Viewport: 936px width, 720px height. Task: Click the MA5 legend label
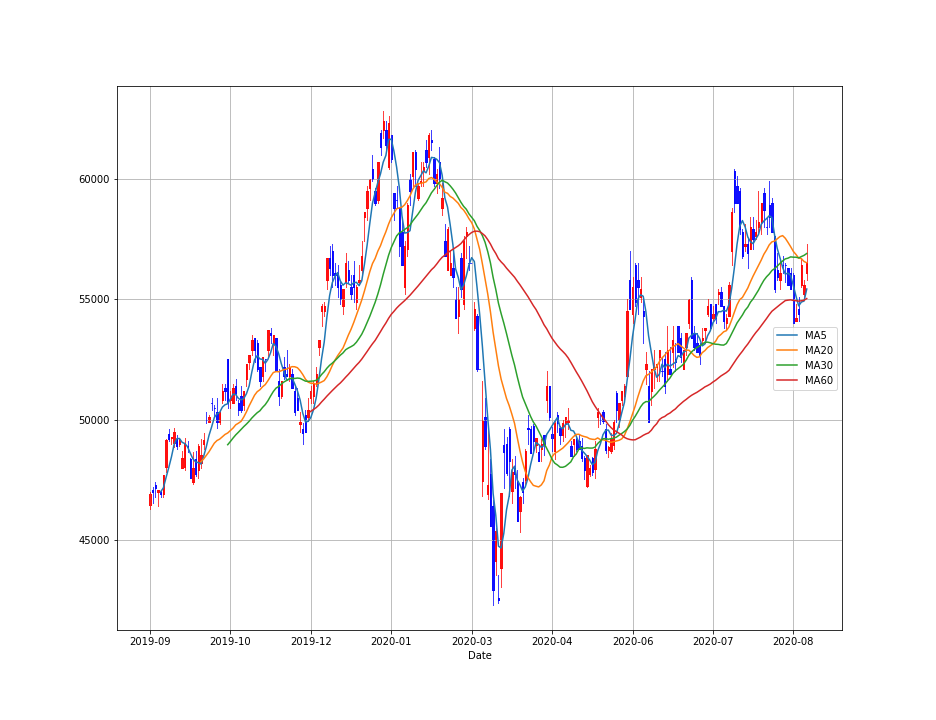click(x=815, y=336)
